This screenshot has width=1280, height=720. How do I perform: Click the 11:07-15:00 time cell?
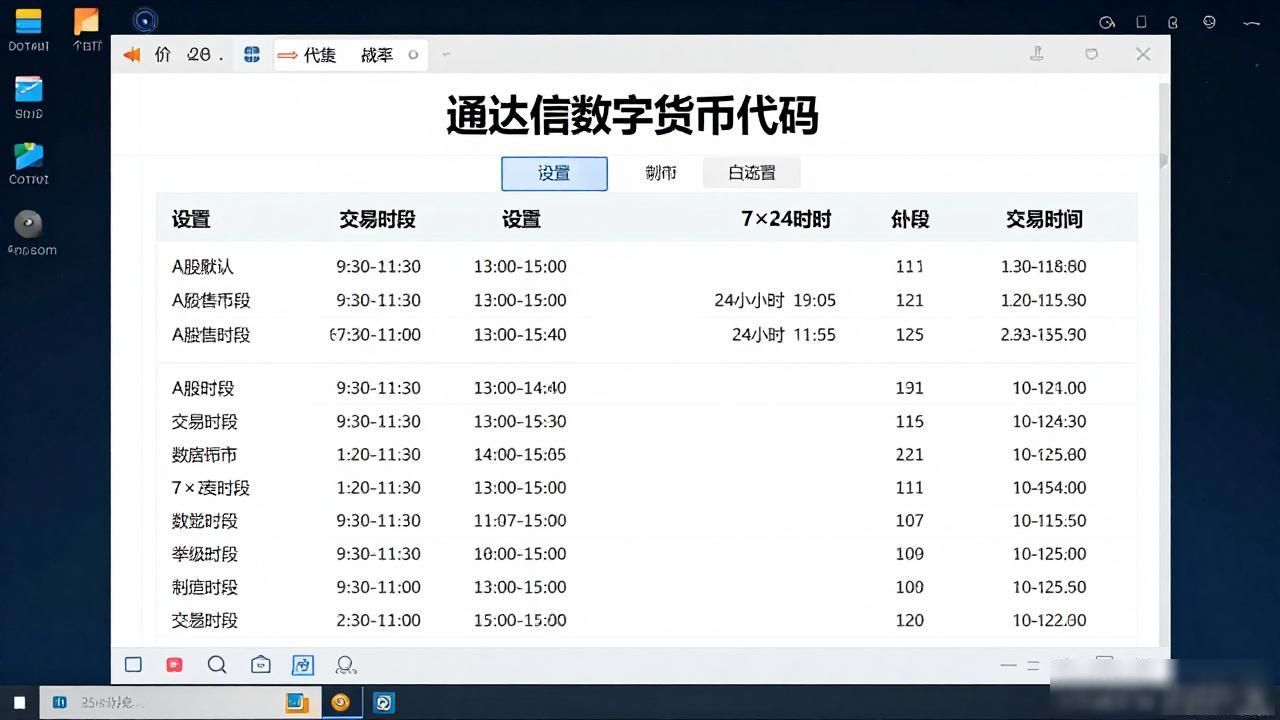pos(520,521)
